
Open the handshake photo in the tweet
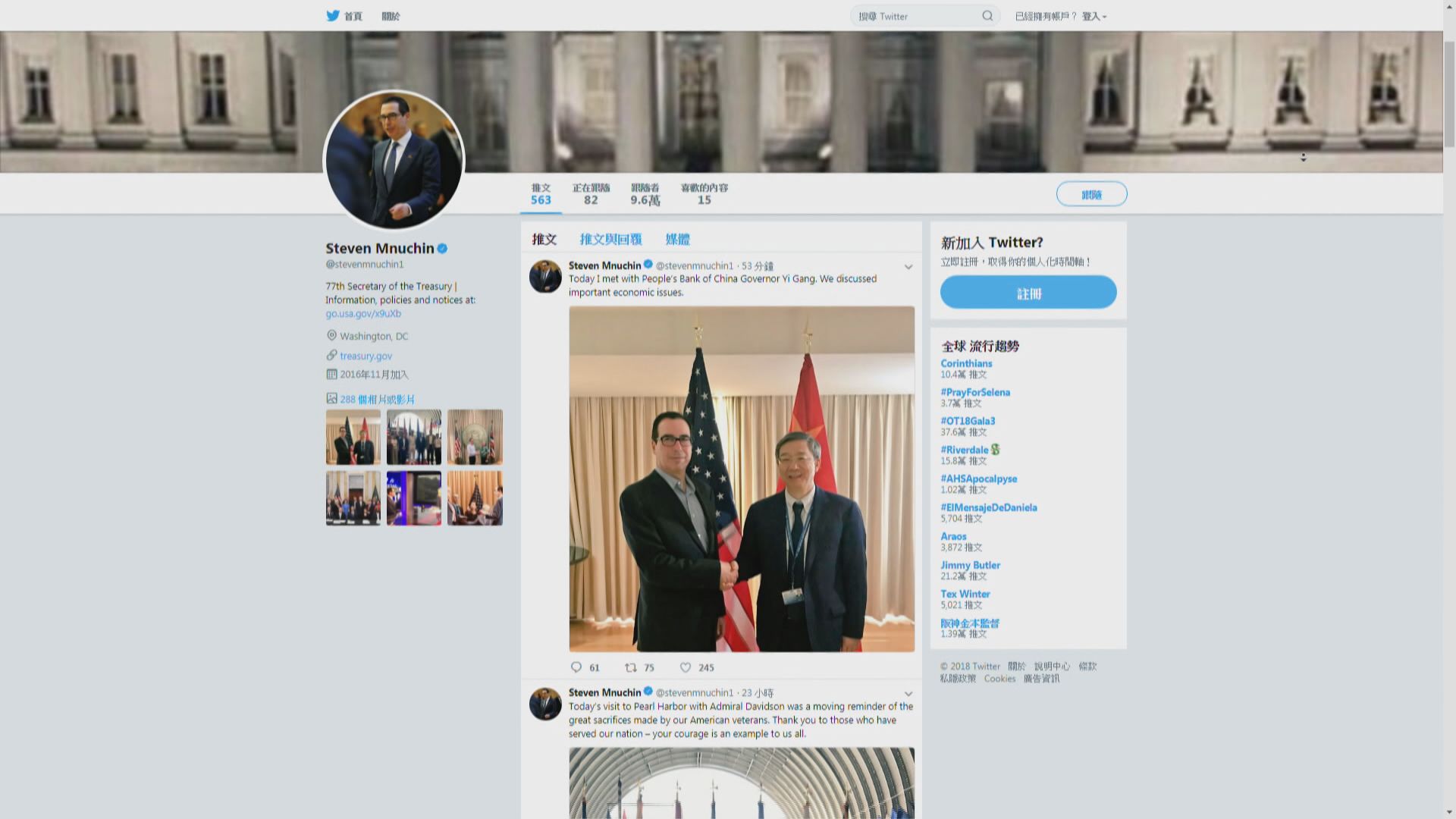coord(742,479)
